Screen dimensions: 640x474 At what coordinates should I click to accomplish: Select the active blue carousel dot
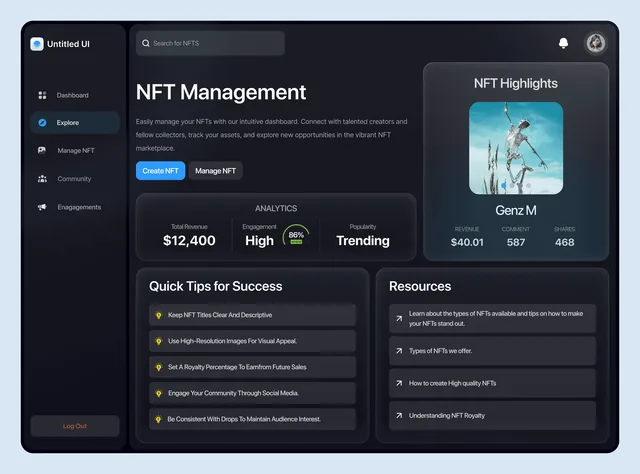(x=504, y=186)
